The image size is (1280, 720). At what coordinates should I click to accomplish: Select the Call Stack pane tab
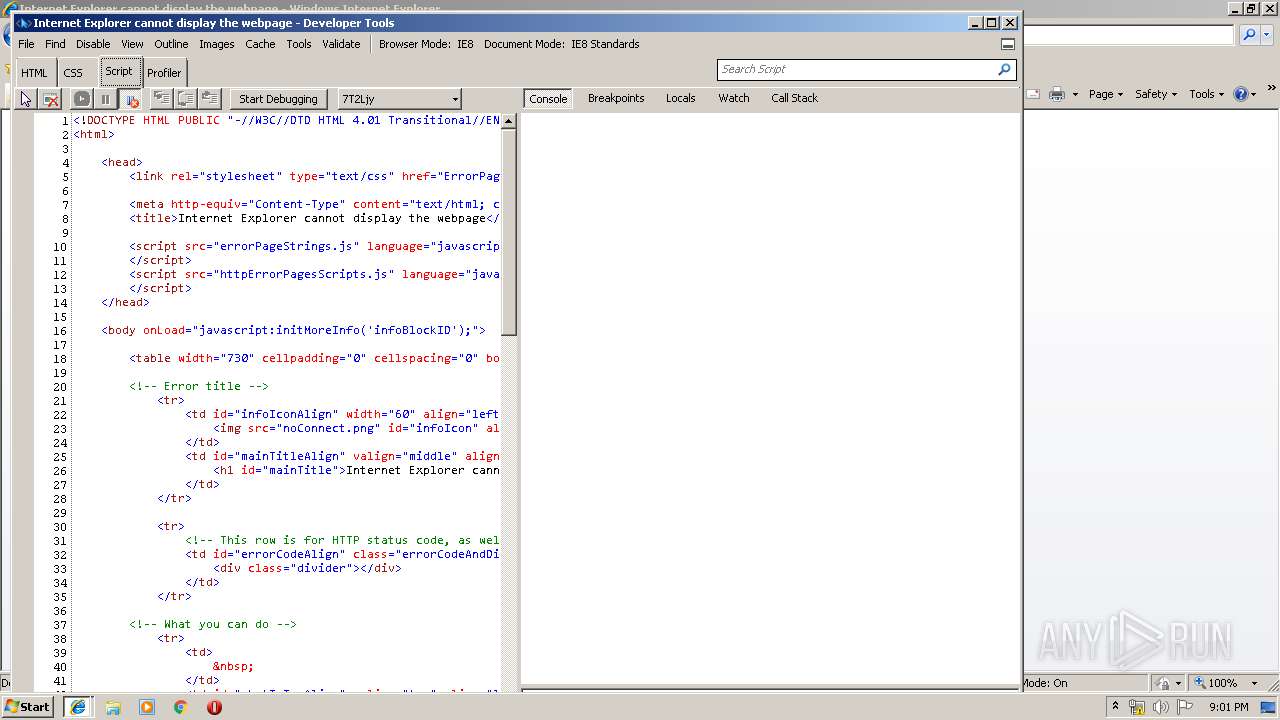click(x=794, y=98)
